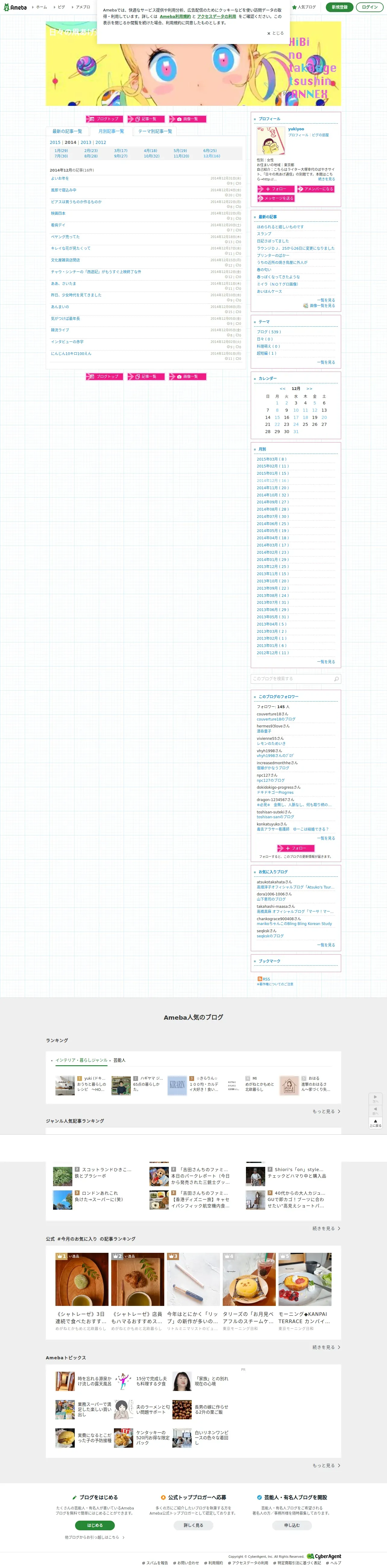
Task: Open seqkskのブログ favorite link
Action: point(269,936)
